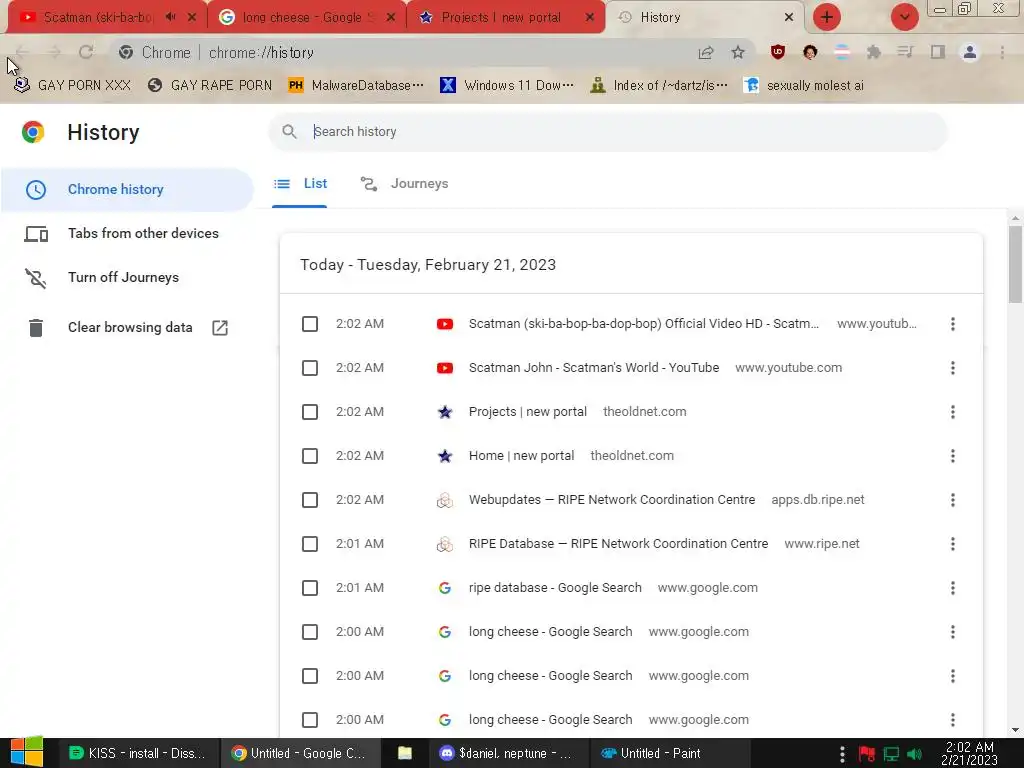
Task: Switch to the Projects new portal tab
Action: pyautogui.click(x=501, y=17)
